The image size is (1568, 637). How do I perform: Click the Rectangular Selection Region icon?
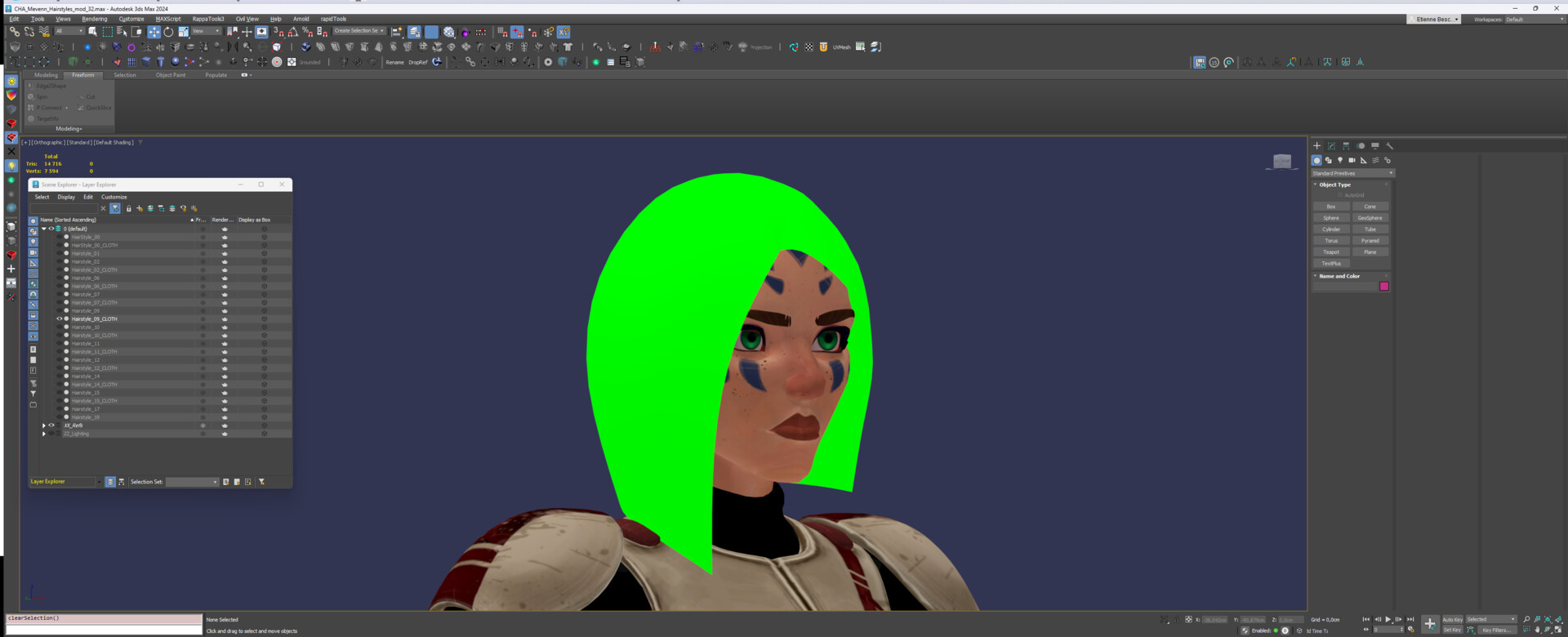tap(107, 32)
